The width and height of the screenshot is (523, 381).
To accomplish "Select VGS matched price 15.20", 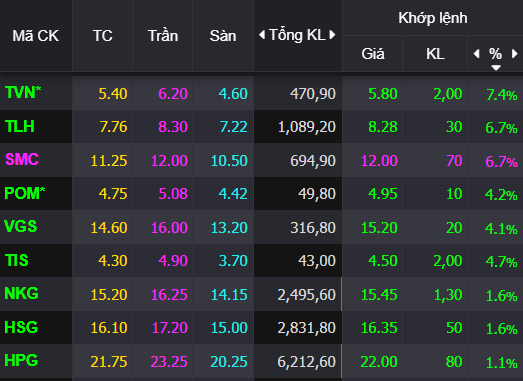I will click(379, 228).
